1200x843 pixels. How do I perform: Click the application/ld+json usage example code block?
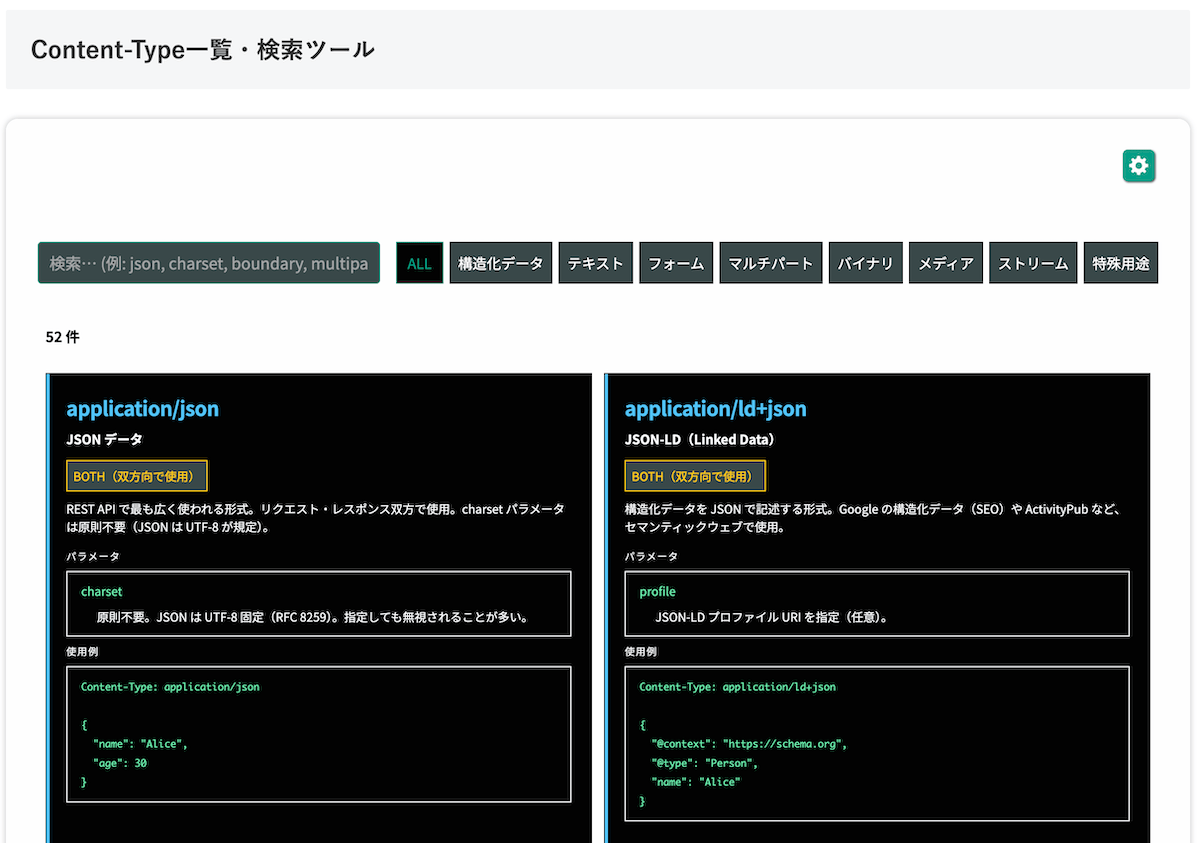(x=877, y=740)
